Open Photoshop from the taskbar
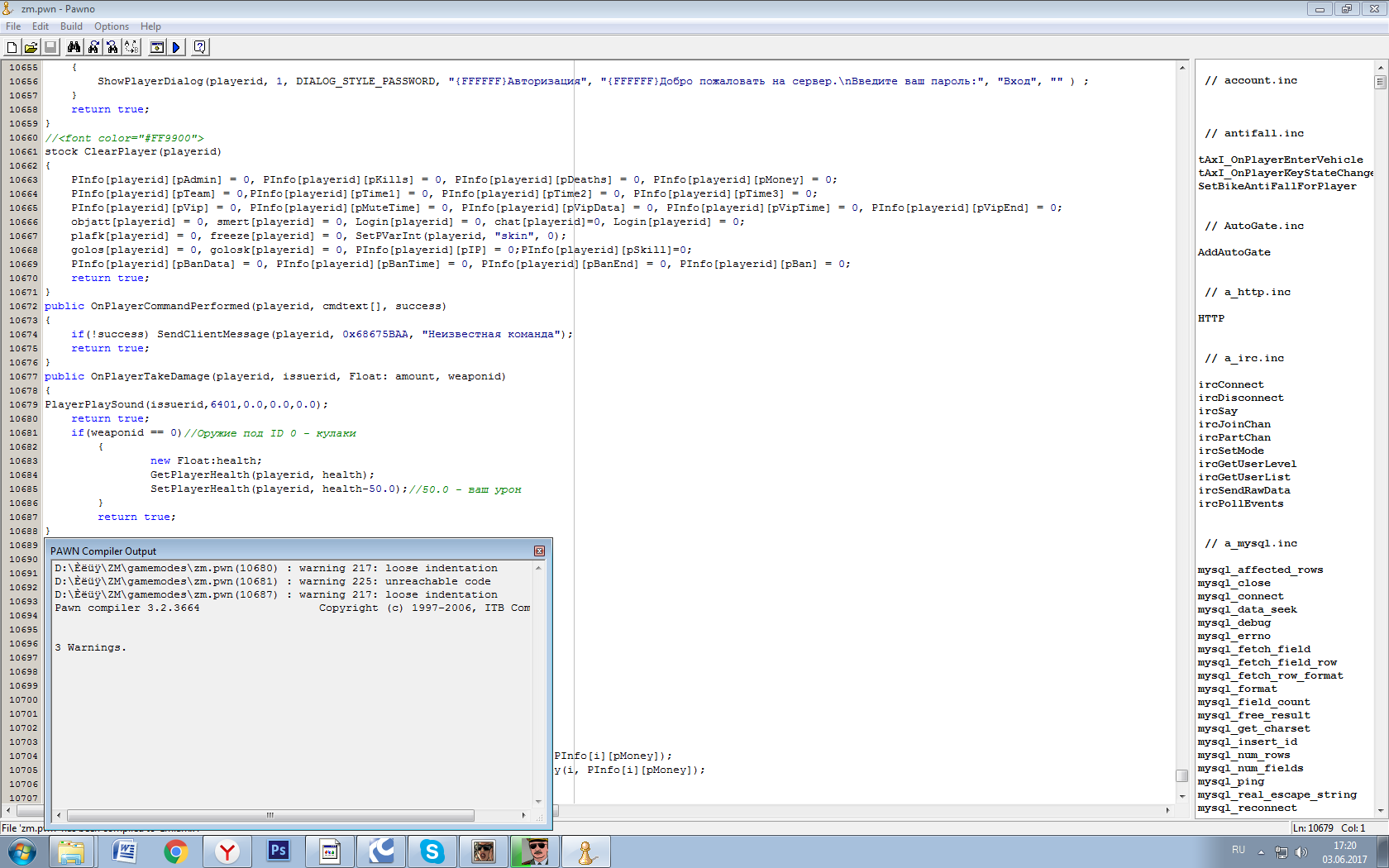This screenshot has height=868, width=1389. coord(279,851)
